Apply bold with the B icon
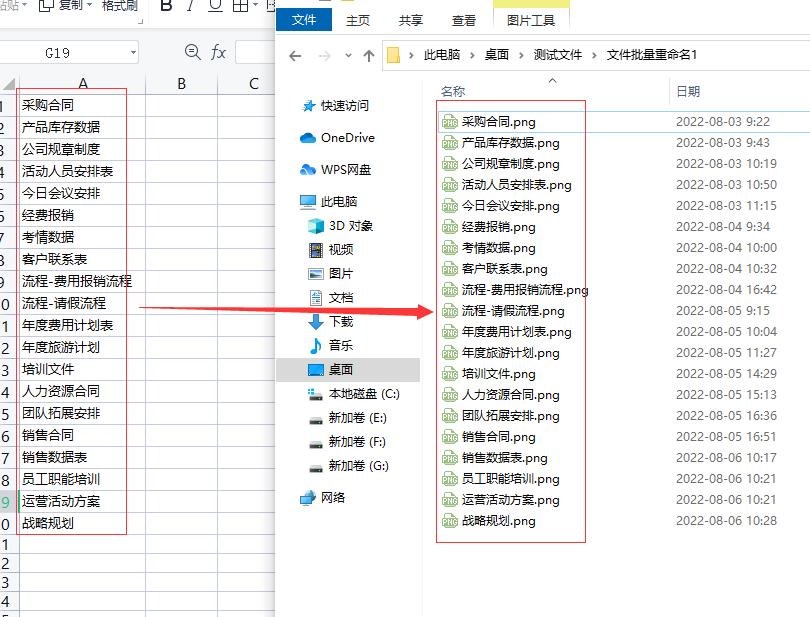810x617 pixels. pos(167,7)
